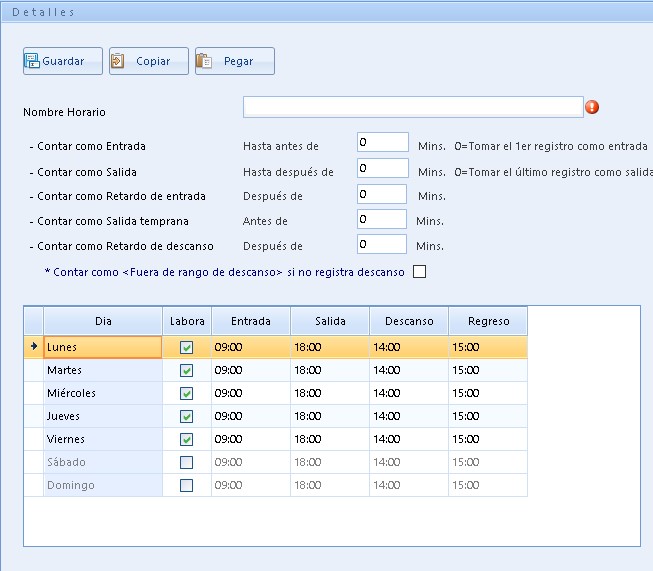Toggle Labora checkbox for Viernes
Screen dimensions: 653x571
coord(187,439)
